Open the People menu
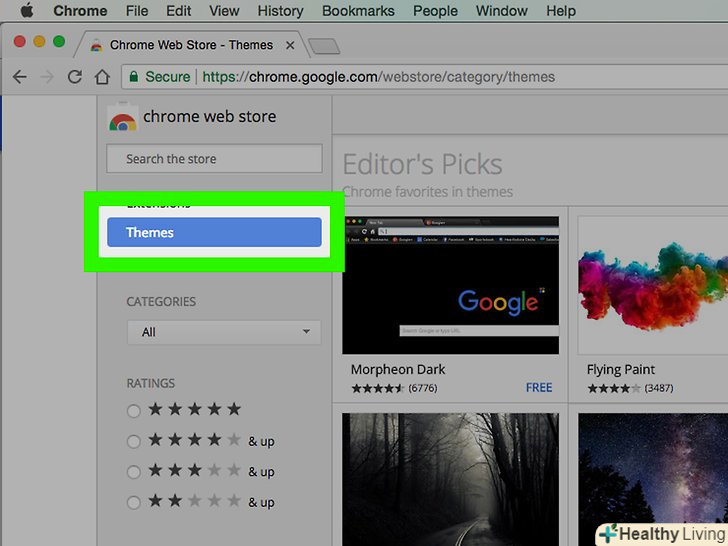 pyautogui.click(x=435, y=11)
